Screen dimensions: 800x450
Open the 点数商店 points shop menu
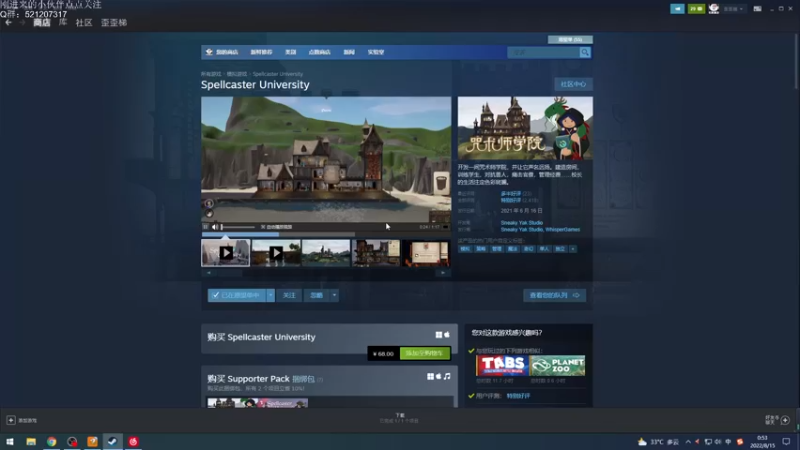coord(319,52)
